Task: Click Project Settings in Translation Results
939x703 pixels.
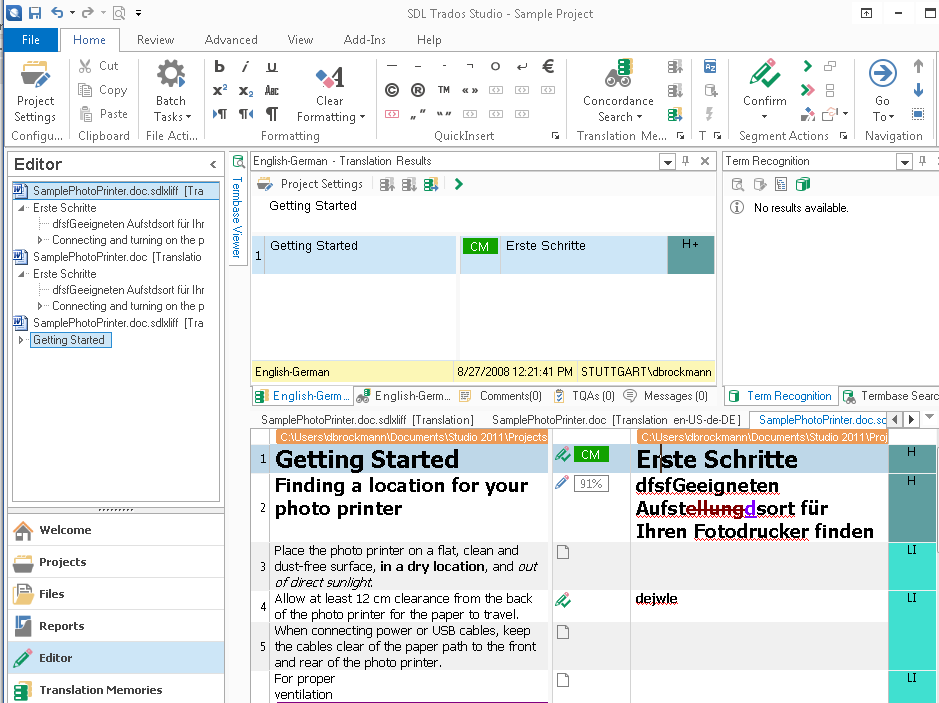Action: (x=310, y=184)
